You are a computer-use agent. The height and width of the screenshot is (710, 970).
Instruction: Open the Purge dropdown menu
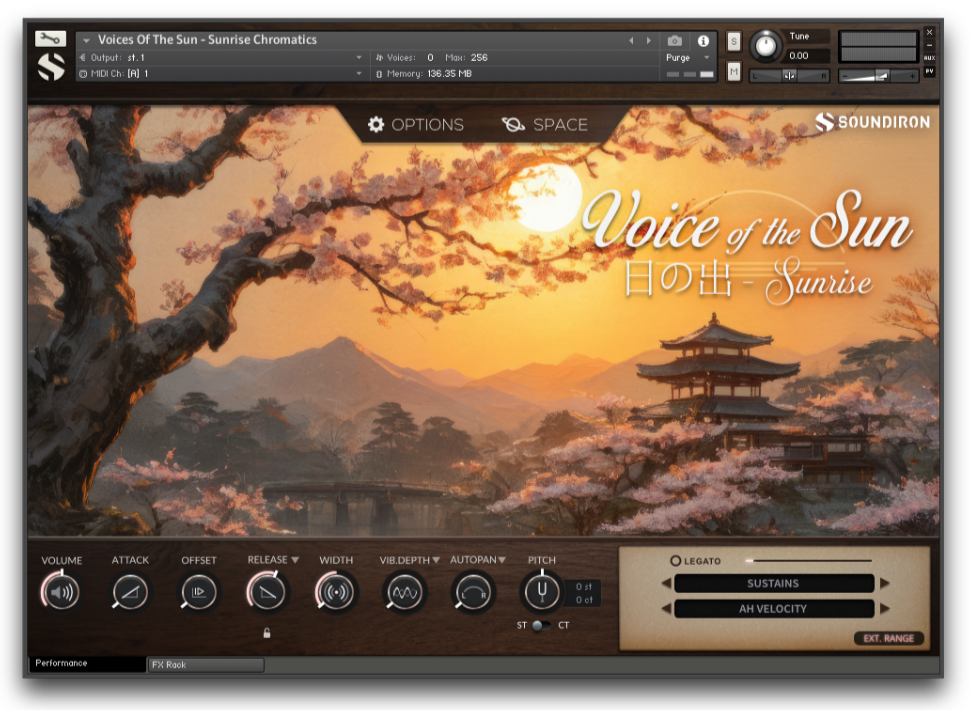(688, 58)
